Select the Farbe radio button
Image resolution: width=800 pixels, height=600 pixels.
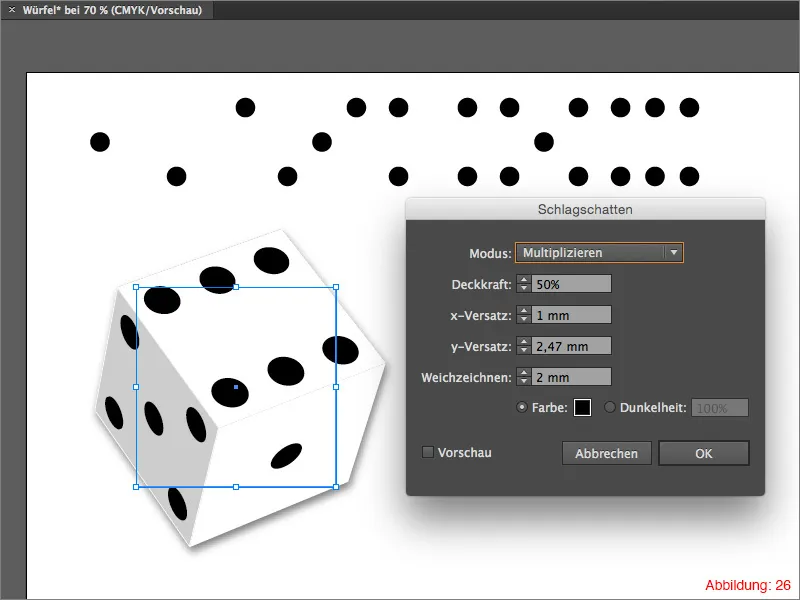[521, 407]
